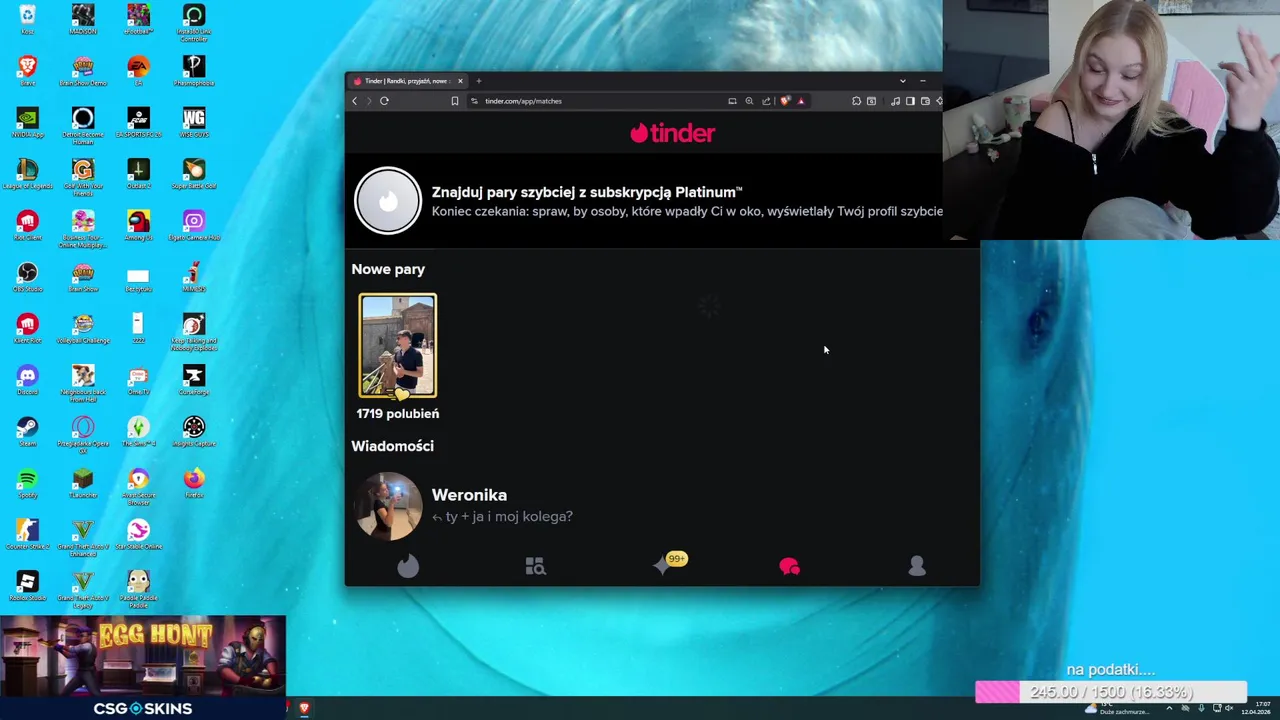Open Elgato Camera Hub shortcut
Viewport: 1280px width, 720px height.
pyautogui.click(x=194, y=226)
